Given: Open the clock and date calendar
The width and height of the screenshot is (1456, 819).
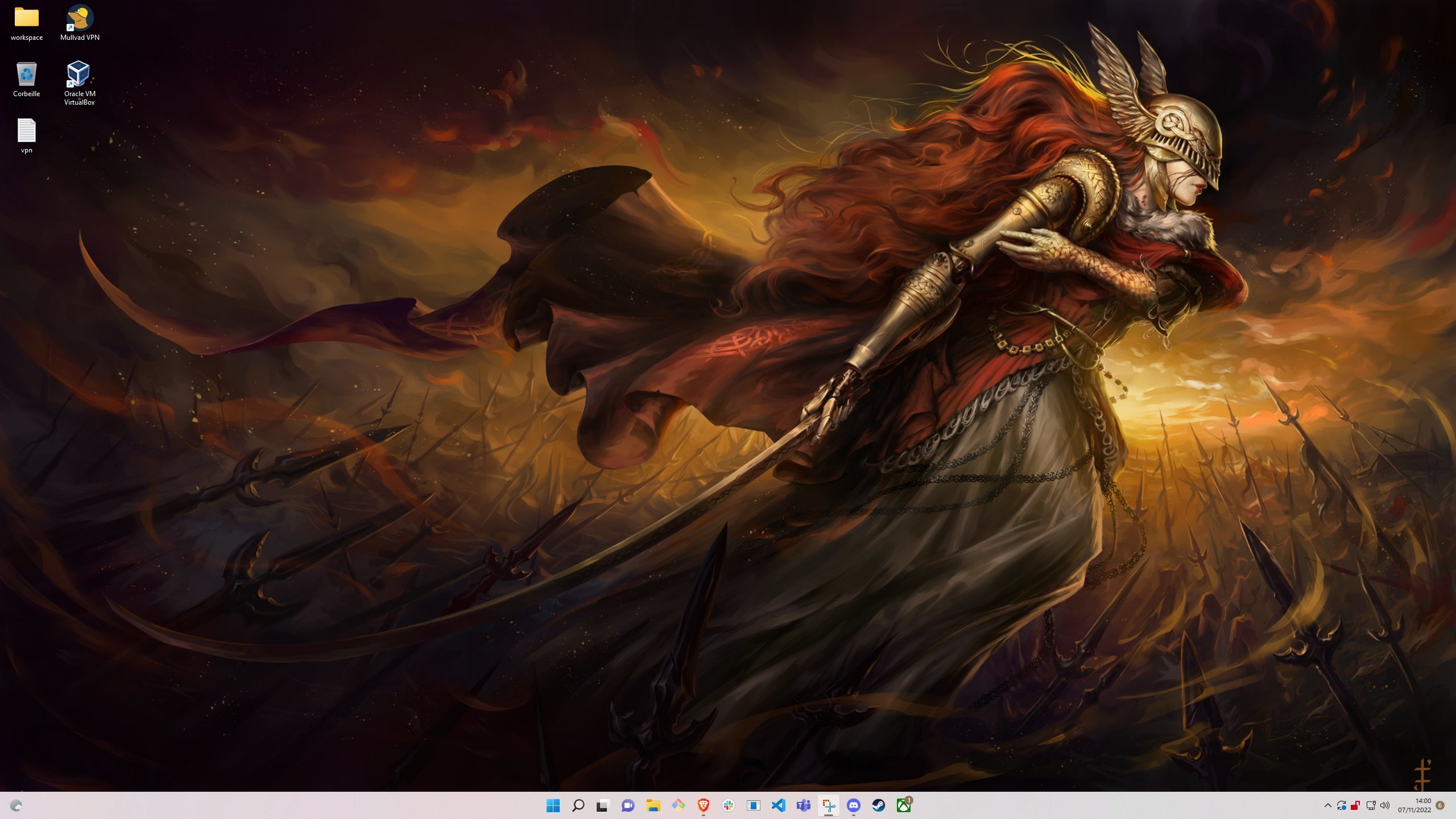Looking at the screenshot, I should (x=1414, y=805).
